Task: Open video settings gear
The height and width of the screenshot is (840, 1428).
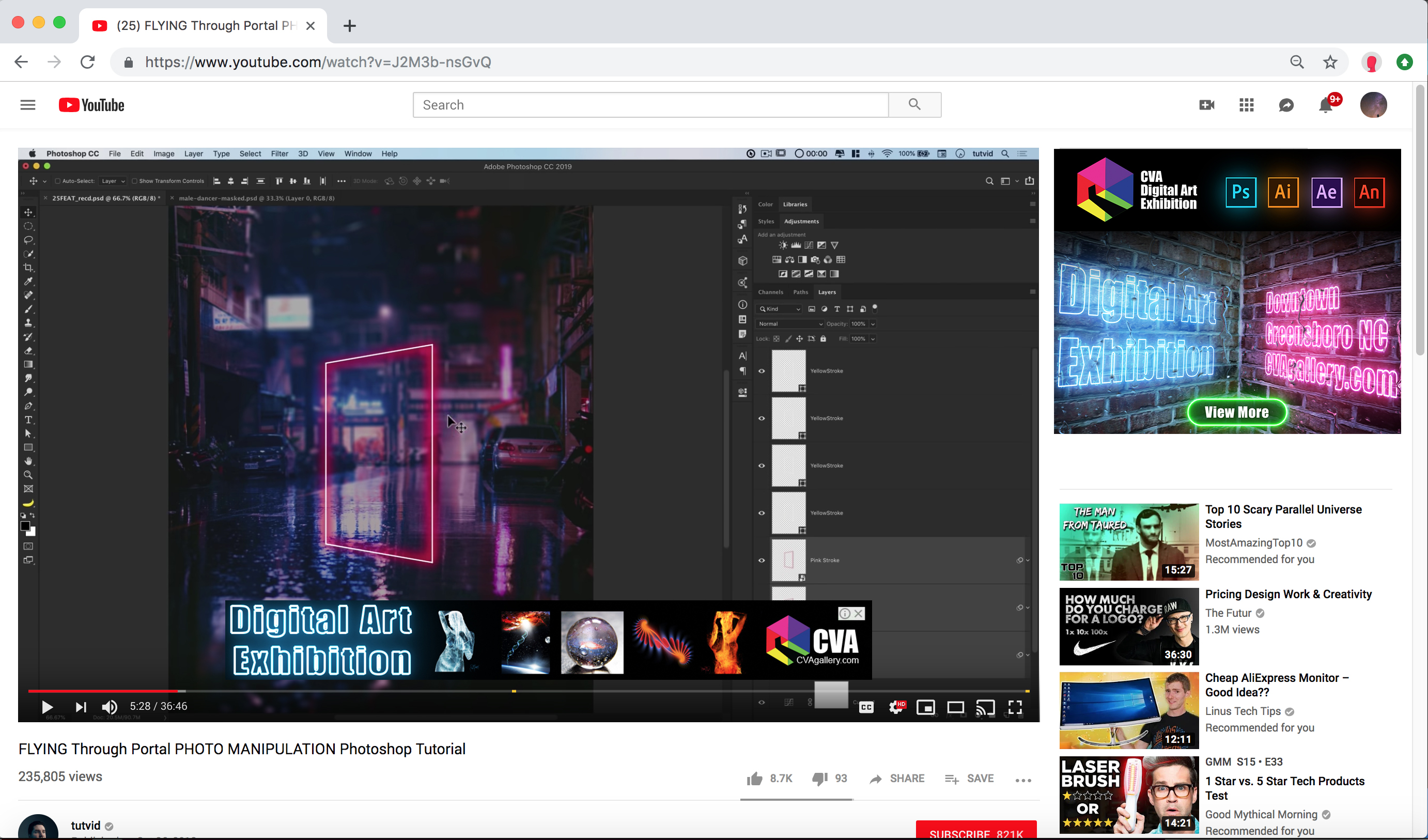Action: (x=896, y=707)
